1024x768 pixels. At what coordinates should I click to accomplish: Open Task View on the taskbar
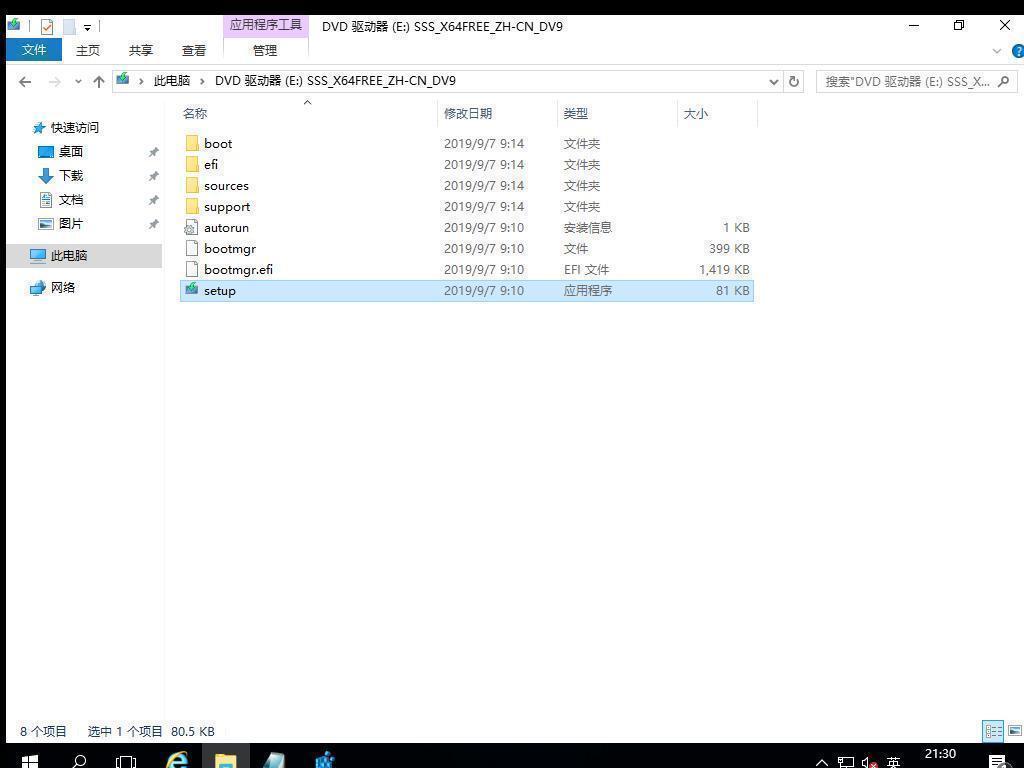click(125, 761)
